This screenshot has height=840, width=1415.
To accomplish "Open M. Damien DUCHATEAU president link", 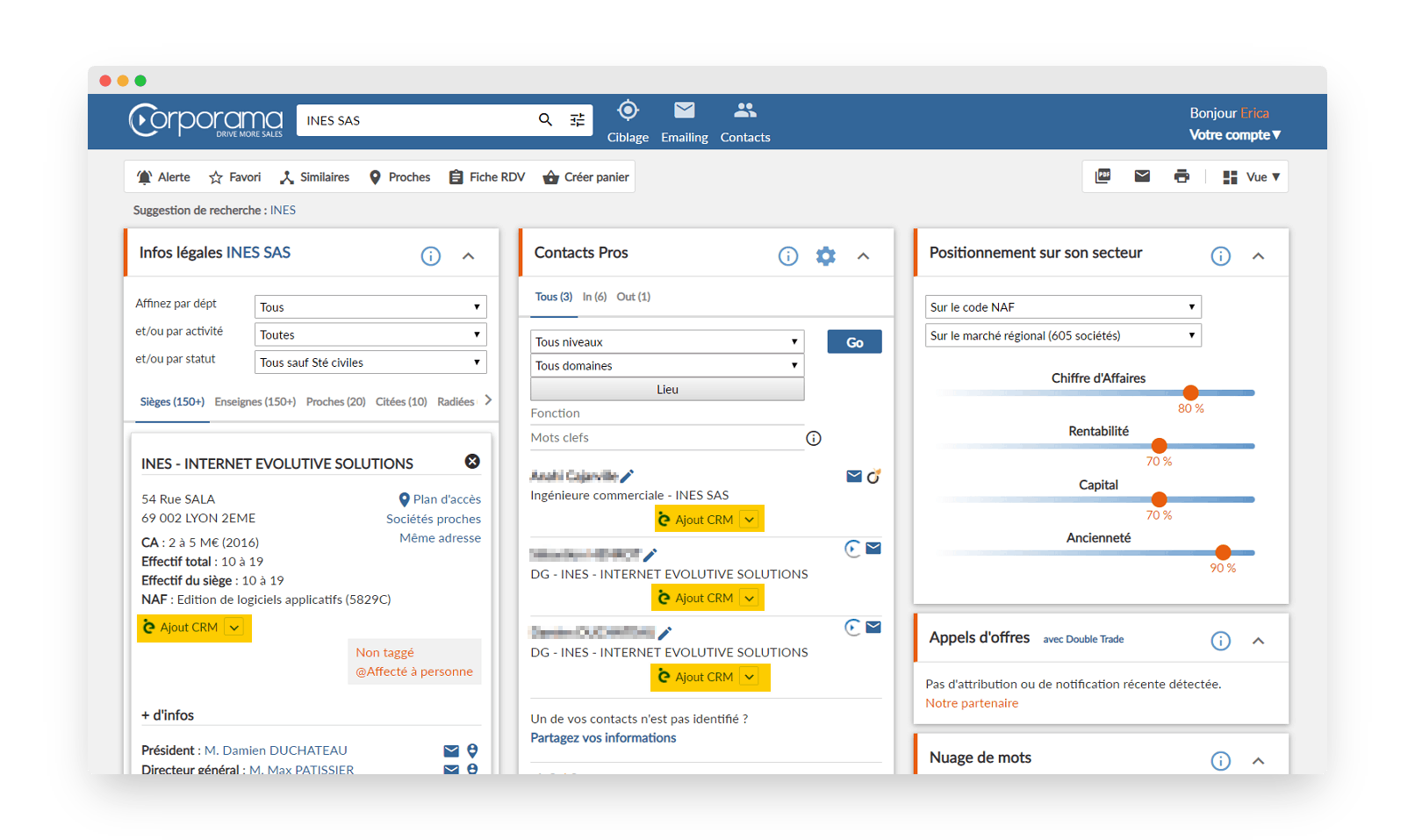I will pyautogui.click(x=276, y=750).
